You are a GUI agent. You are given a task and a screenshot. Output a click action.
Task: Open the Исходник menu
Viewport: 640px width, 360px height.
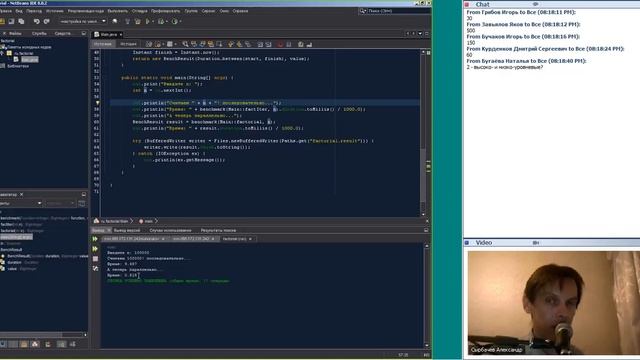54,11
